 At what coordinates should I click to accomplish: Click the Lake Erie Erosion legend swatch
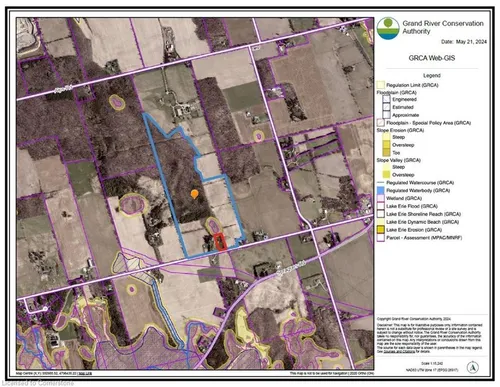pos(381,230)
